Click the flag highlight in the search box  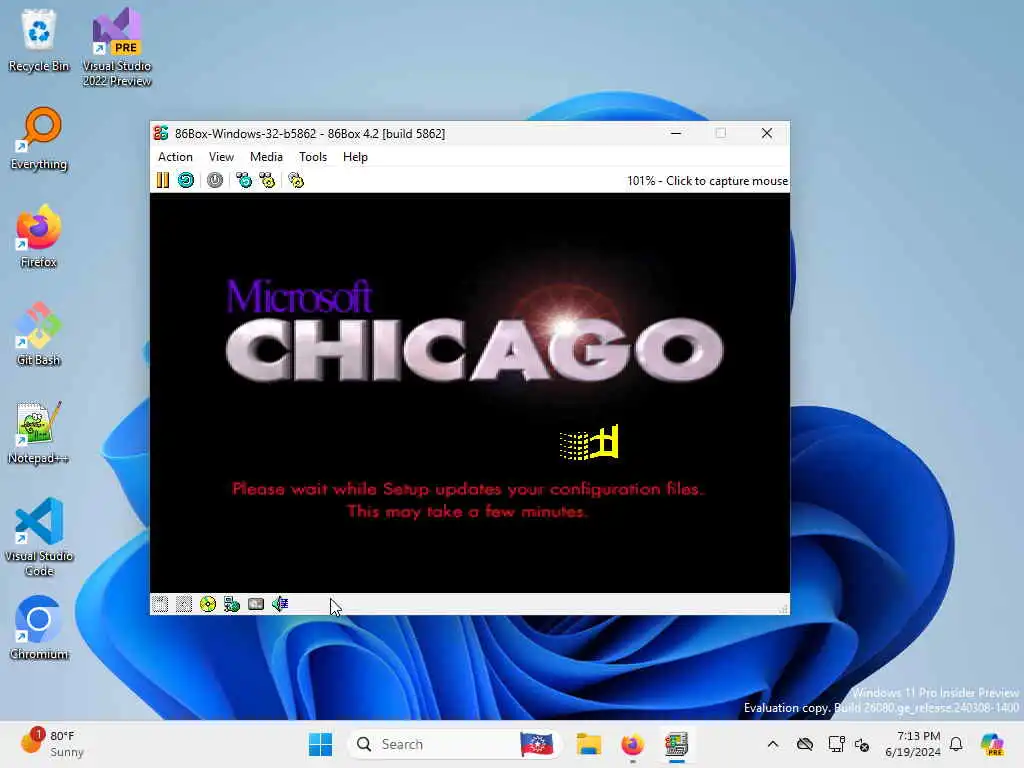(x=537, y=744)
